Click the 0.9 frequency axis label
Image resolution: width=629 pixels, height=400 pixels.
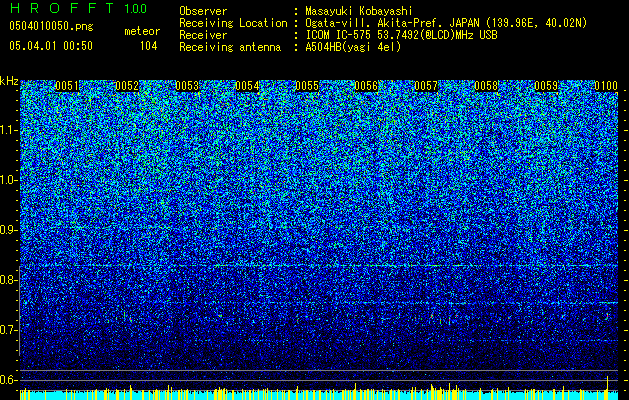tap(7, 230)
